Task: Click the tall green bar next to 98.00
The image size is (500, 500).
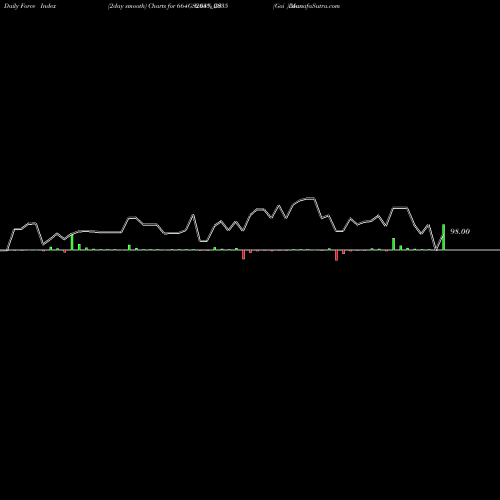Action: 444,237
